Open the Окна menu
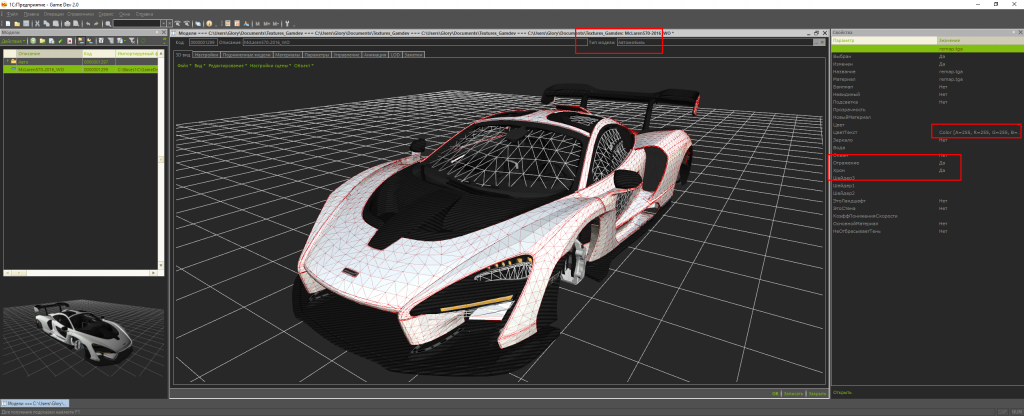The image size is (1024, 416). coord(125,14)
